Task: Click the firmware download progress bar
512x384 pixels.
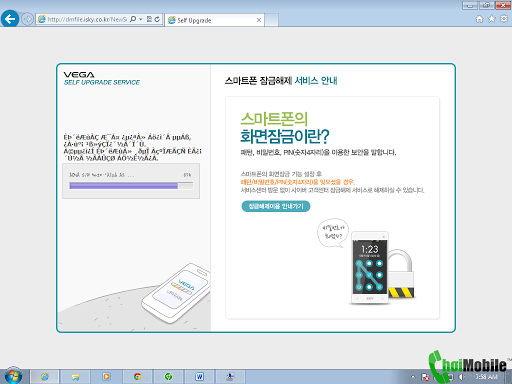Action: 131,186
